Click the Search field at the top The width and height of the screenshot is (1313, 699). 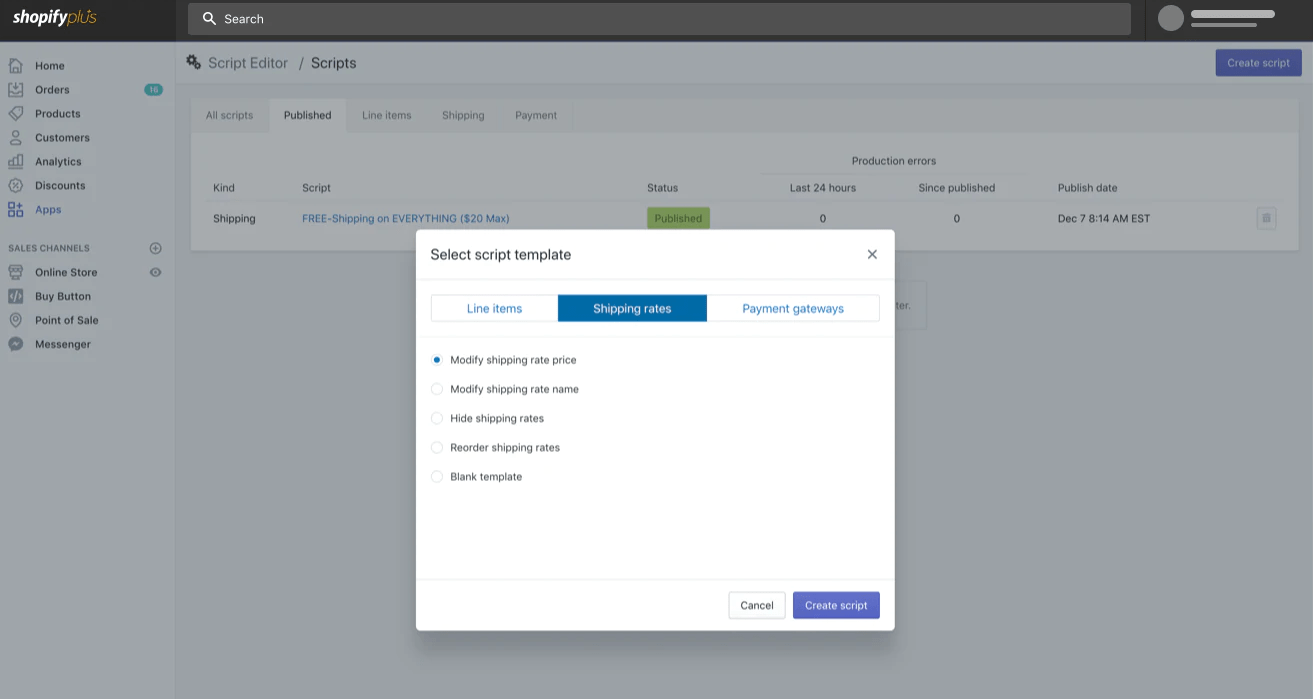click(660, 18)
